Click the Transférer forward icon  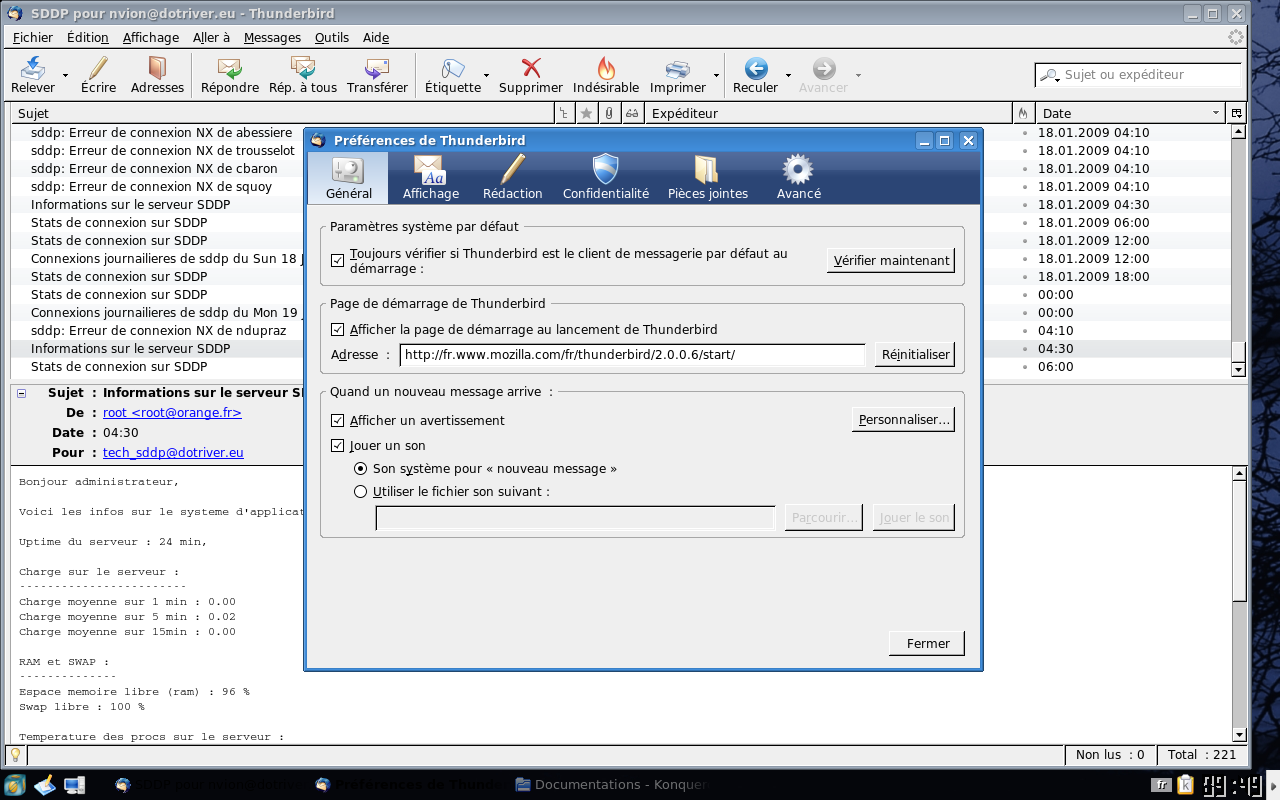coord(377,69)
